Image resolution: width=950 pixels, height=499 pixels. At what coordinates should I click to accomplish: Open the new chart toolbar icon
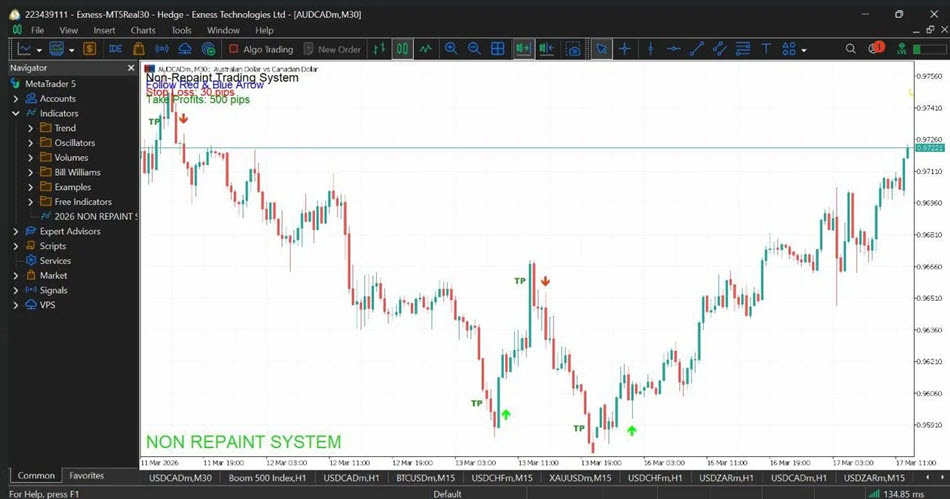[x=24, y=49]
